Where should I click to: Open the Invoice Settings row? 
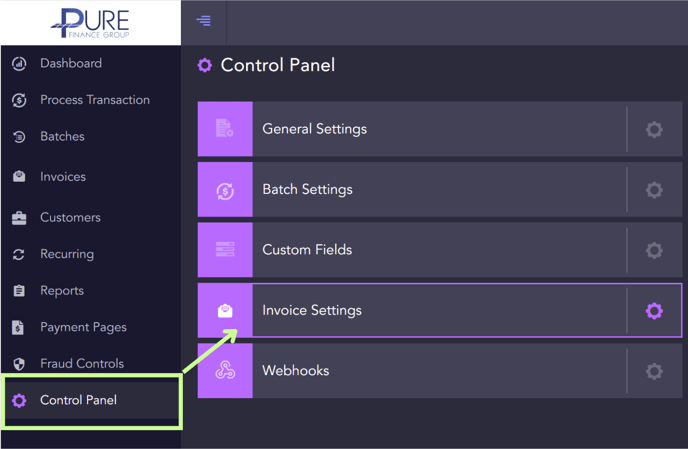pos(440,310)
